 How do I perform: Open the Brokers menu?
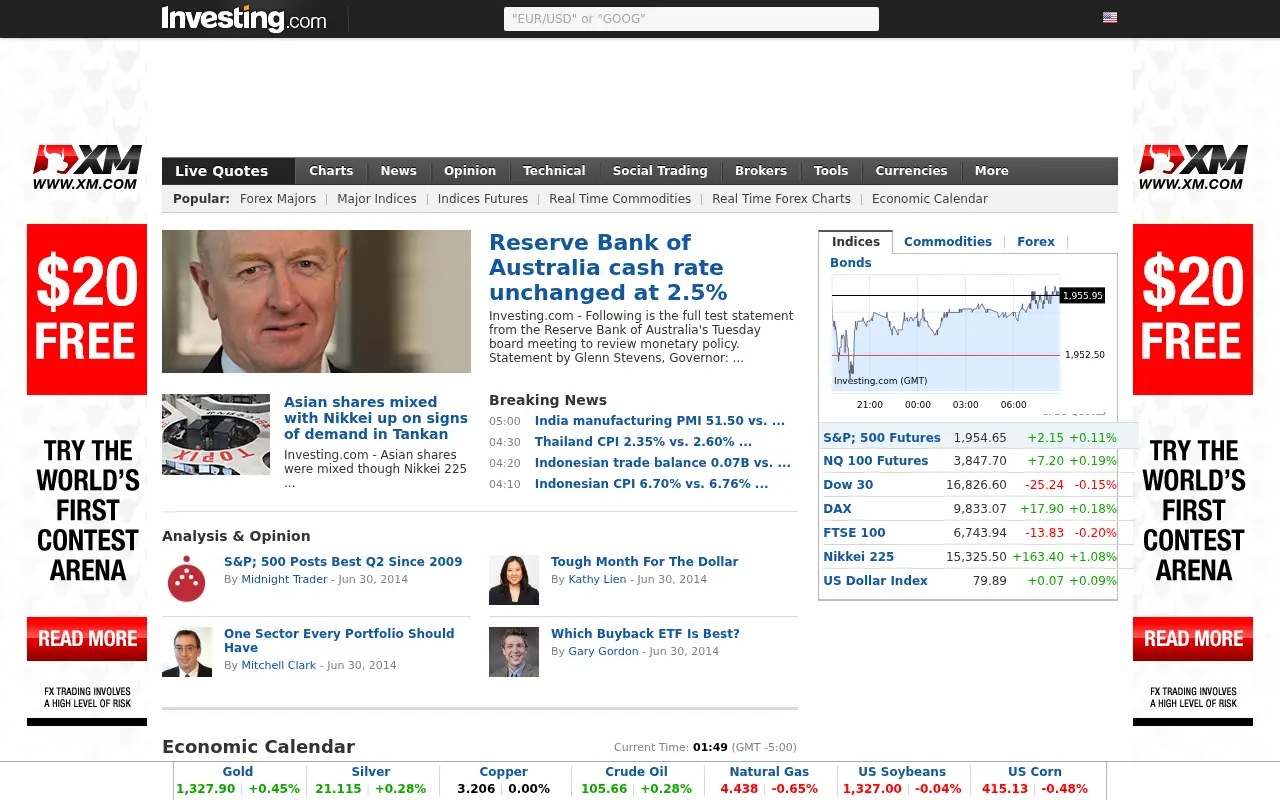coord(761,171)
